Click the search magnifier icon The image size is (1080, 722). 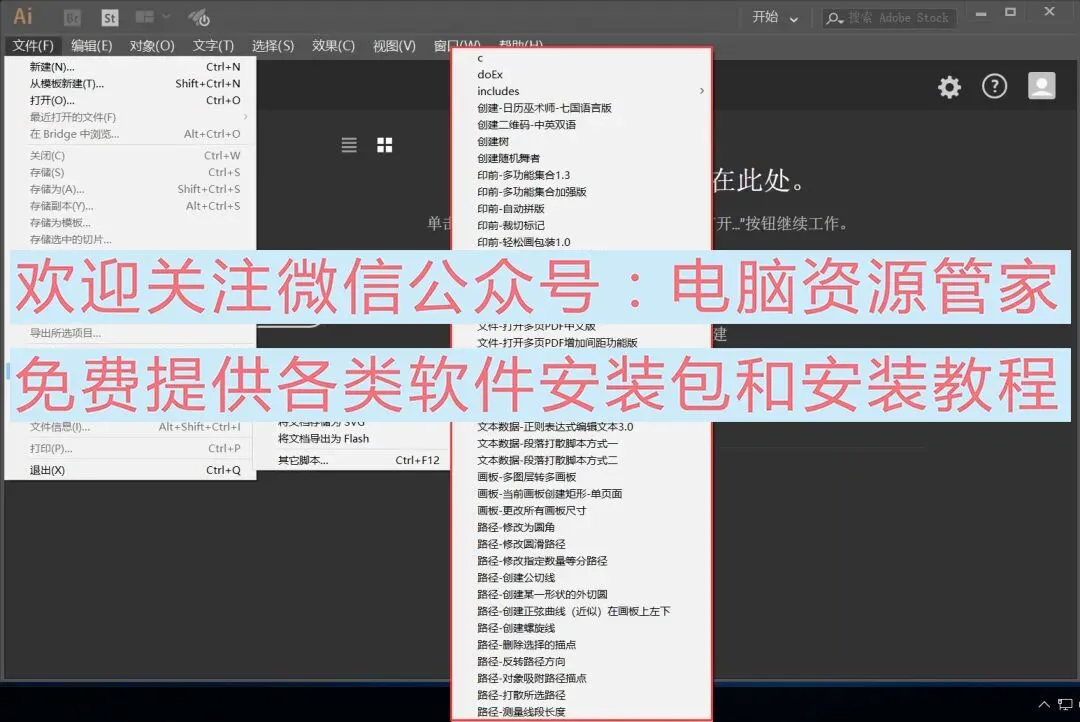[x=833, y=18]
